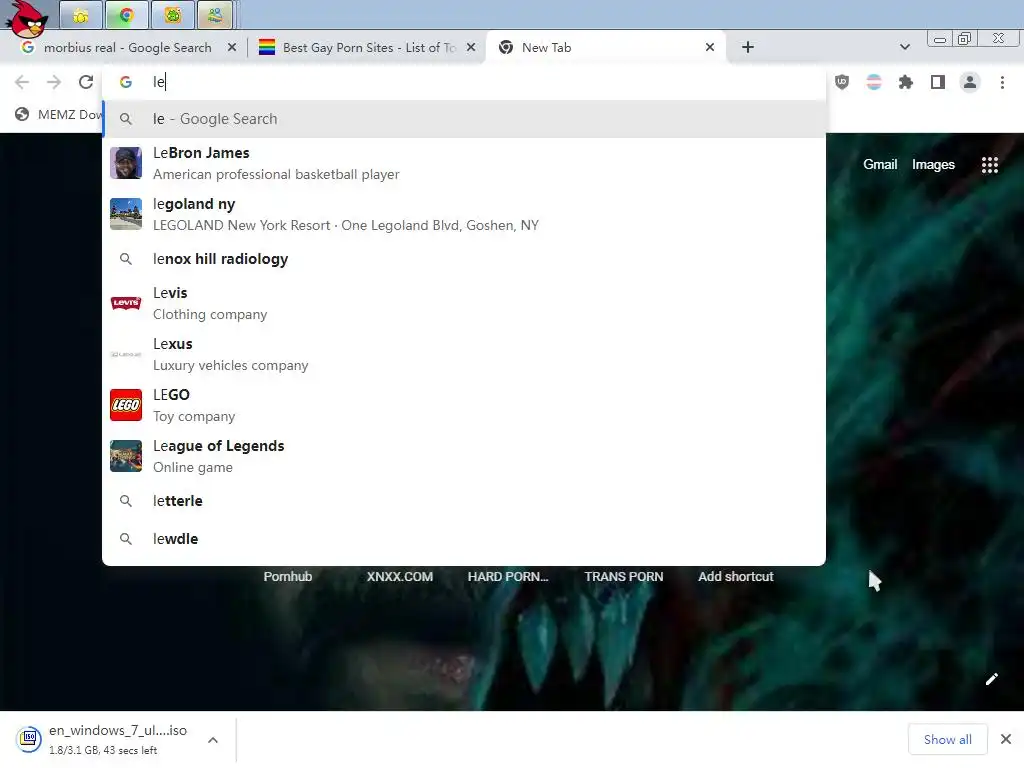Open a new tab with plus button
This screenshot has width=1024, height=768.
click(x=748, y=47)
